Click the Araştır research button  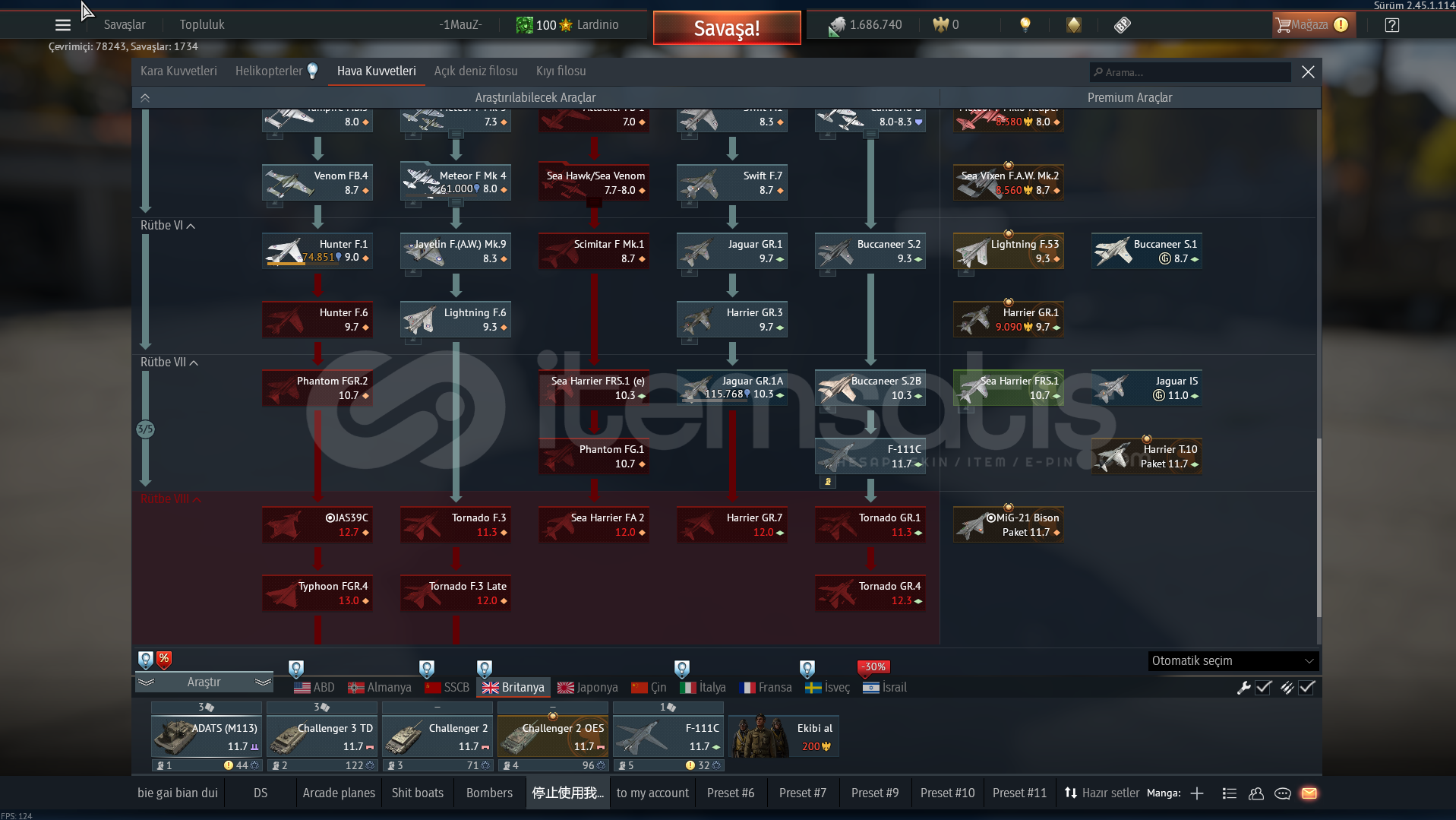tap(204, 682)
